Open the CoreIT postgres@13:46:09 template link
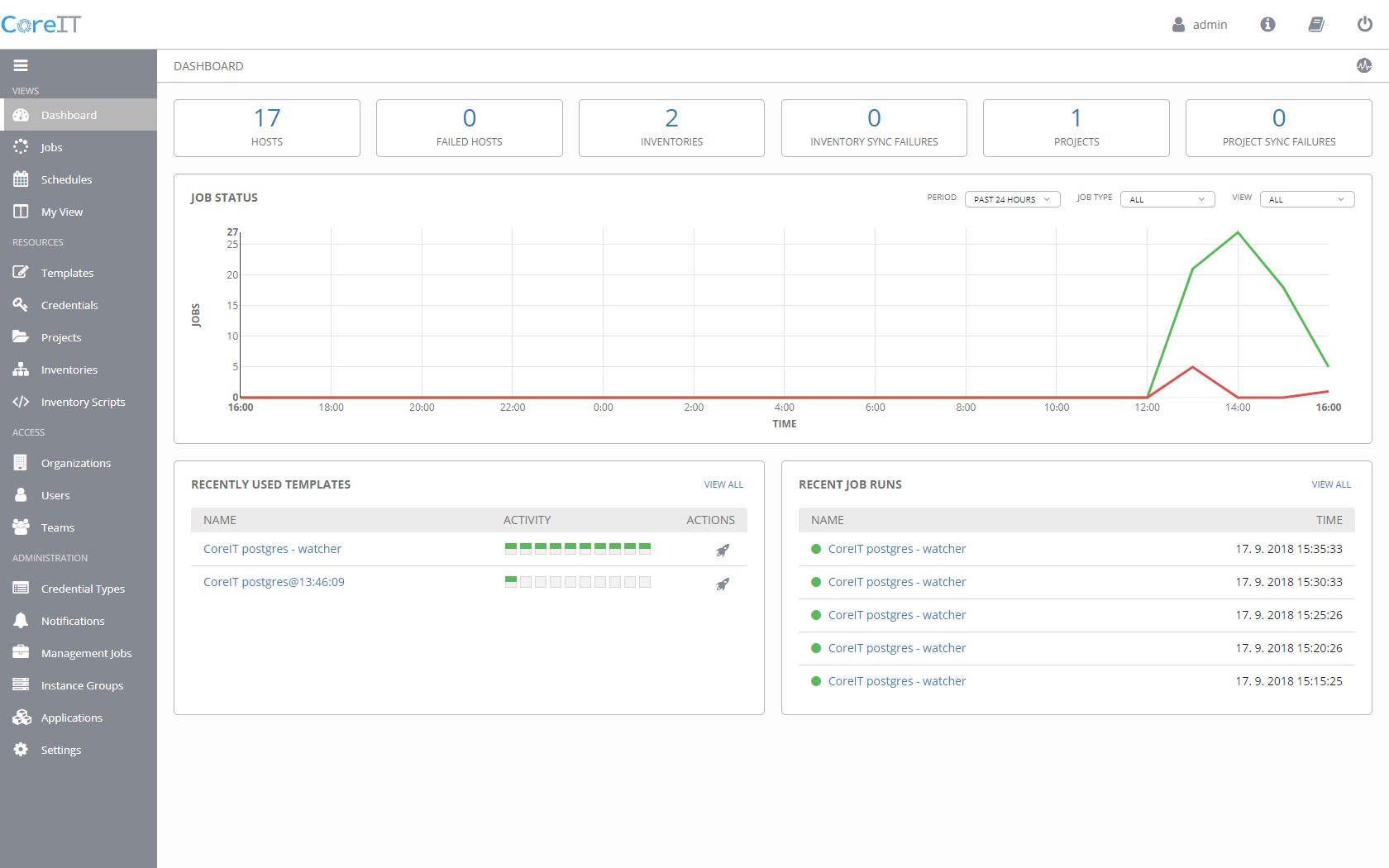The height and width of the screenshot is (868, 1389). pyautogui.click(x=274, y=582)
